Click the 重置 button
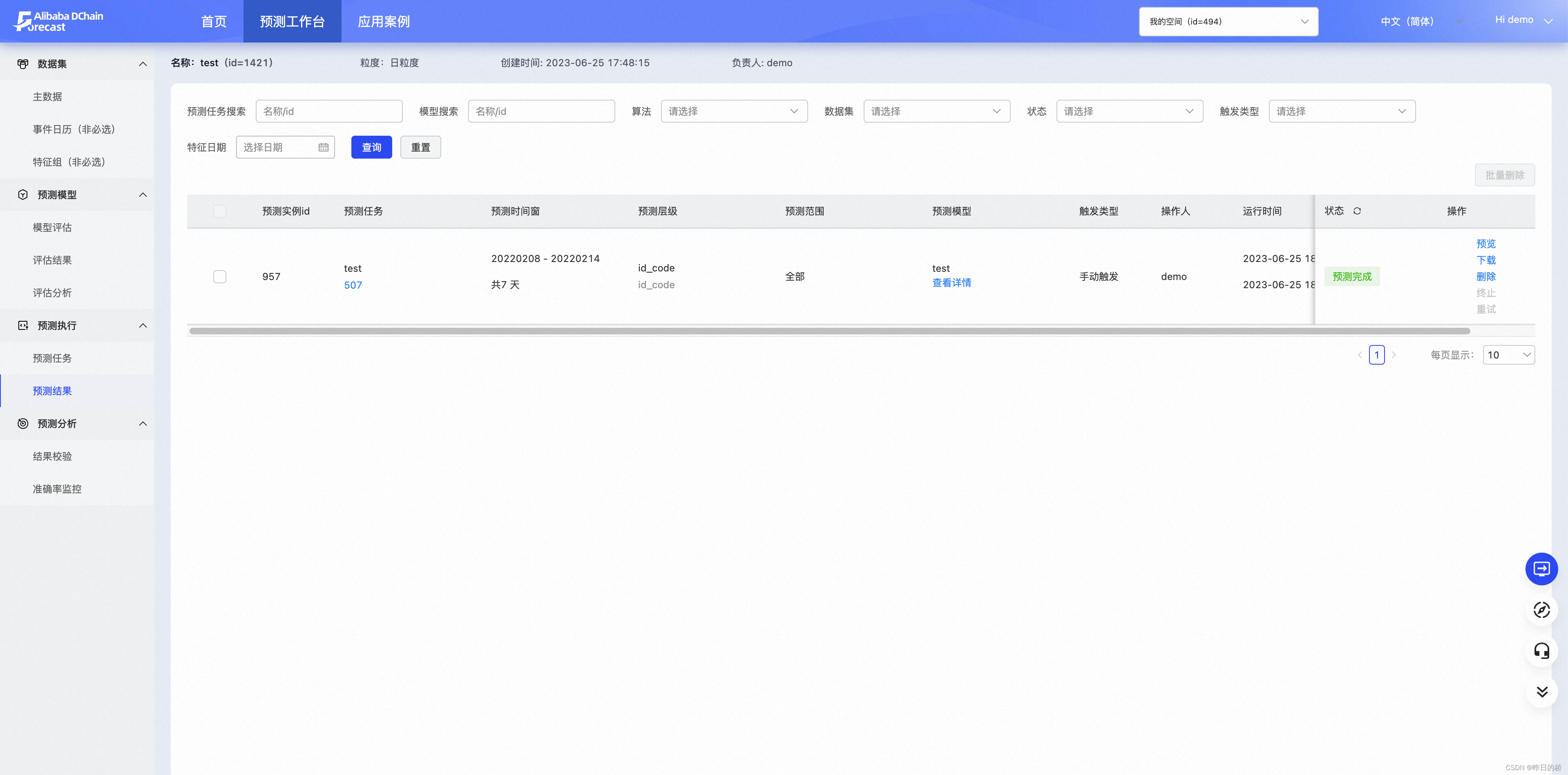Viewport: 1568px width, 775px height. click(421, 147)
